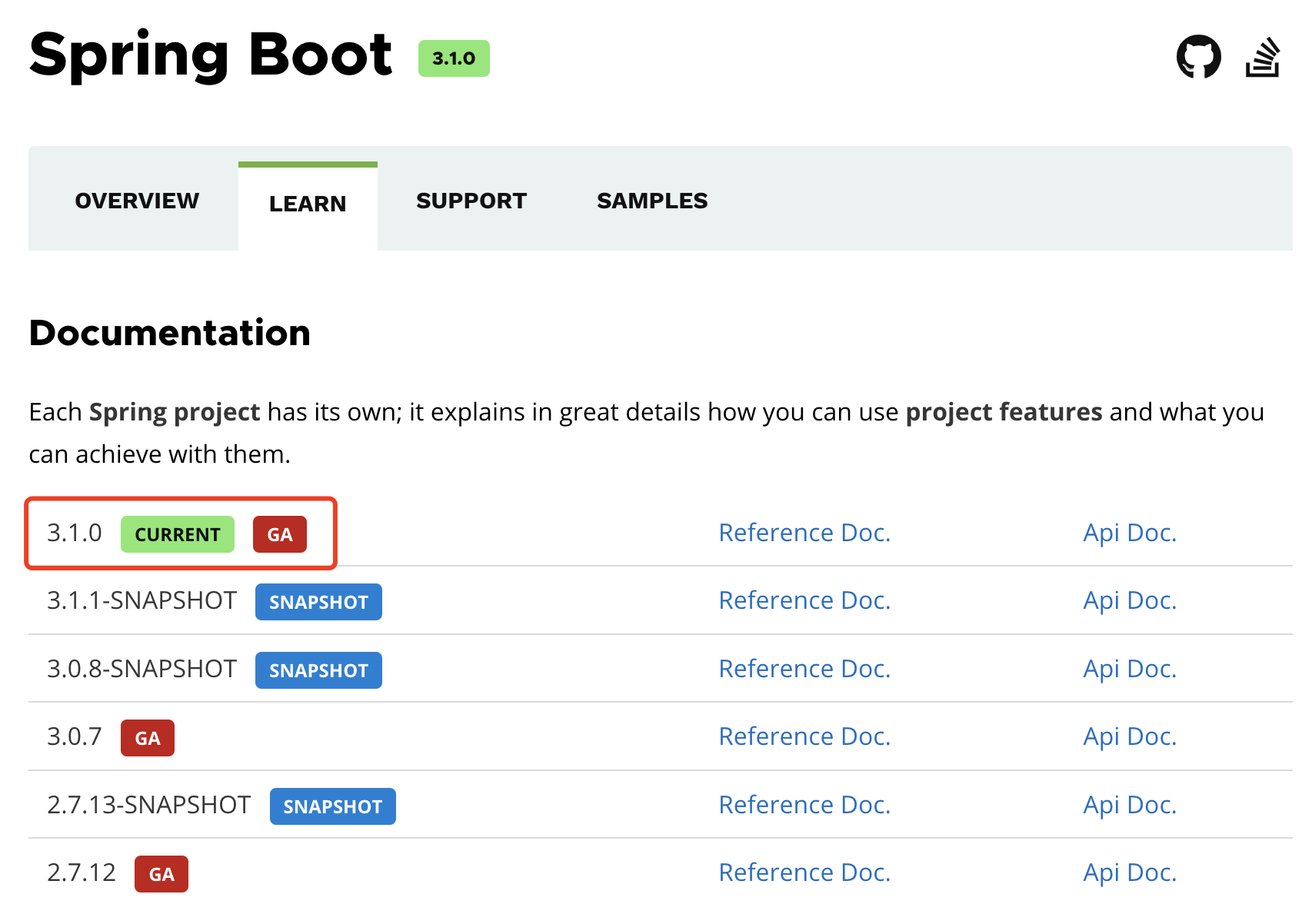This screenshot has height=924, width=1312.
Task: Click the 3.0.7 version text
Action: [x=75, y=736]
